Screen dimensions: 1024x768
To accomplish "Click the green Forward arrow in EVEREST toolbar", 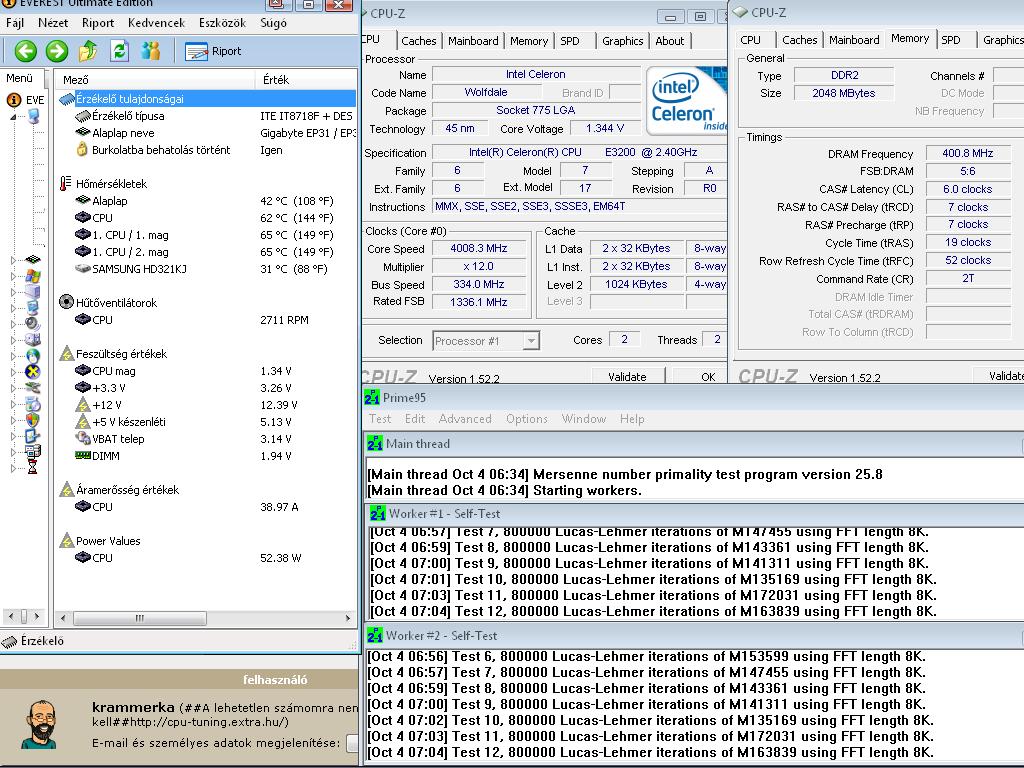I will pyautogui.click(x=57, y=51).
